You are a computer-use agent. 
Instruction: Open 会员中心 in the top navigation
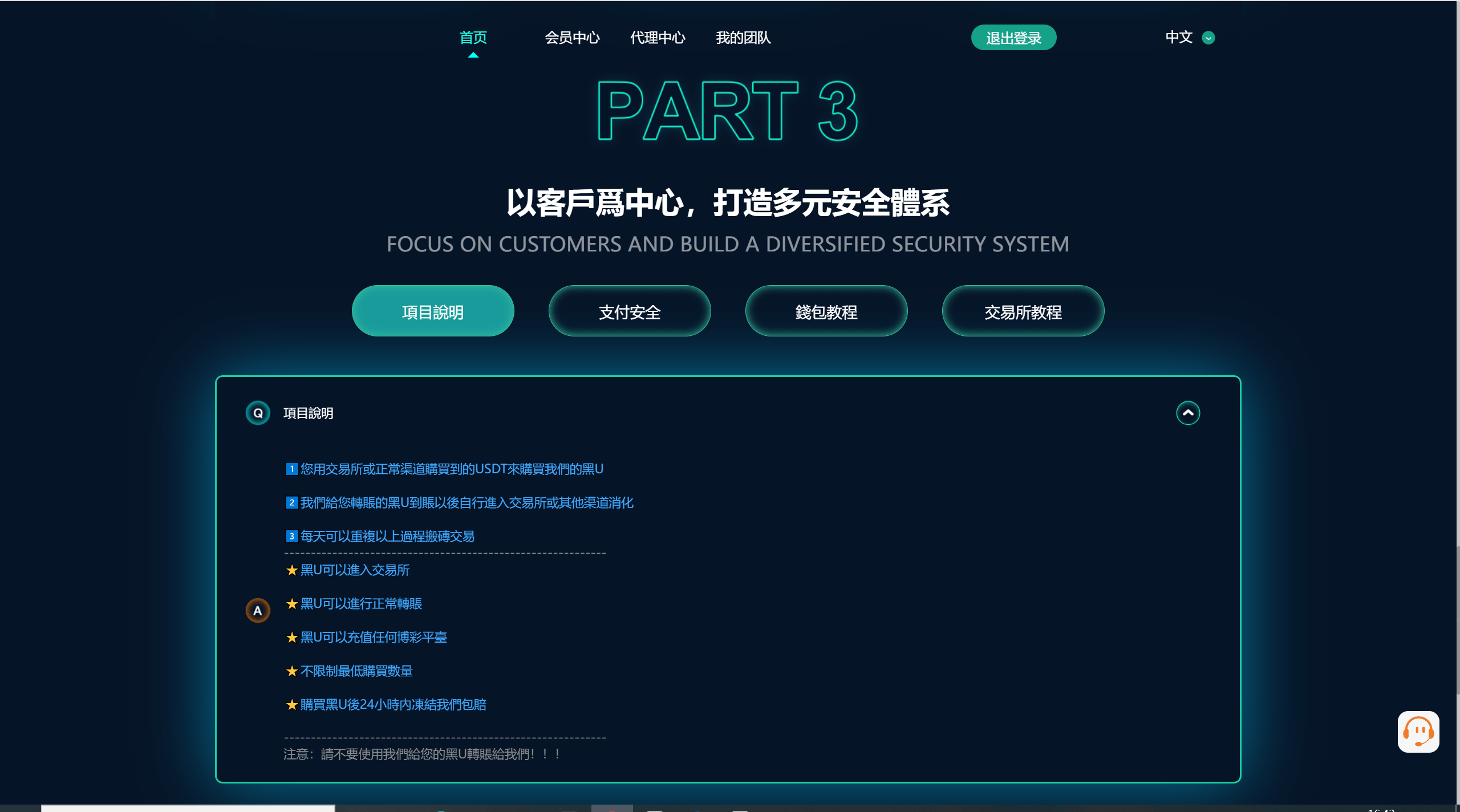point(572,38)
